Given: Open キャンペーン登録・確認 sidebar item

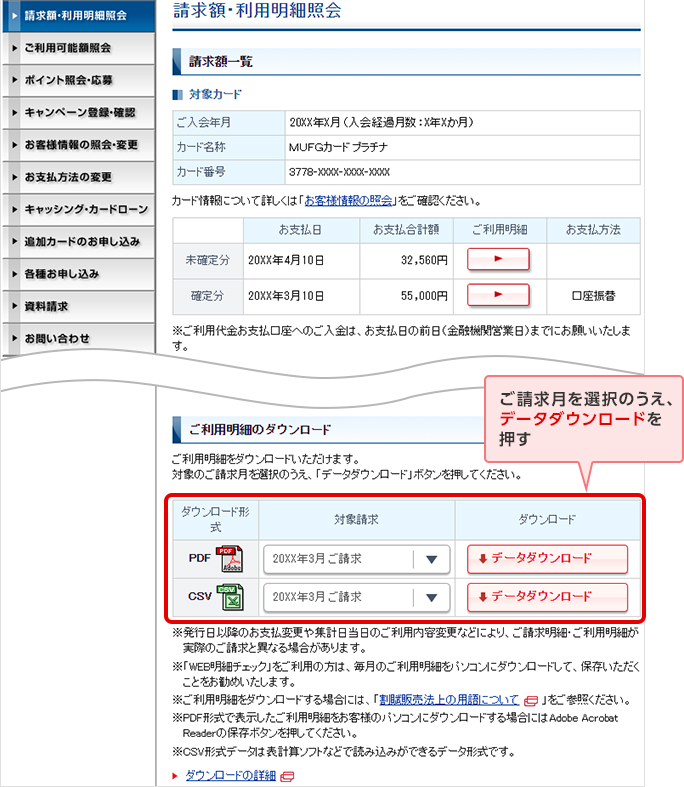Looking at the screenshot, I should (79, 112).
